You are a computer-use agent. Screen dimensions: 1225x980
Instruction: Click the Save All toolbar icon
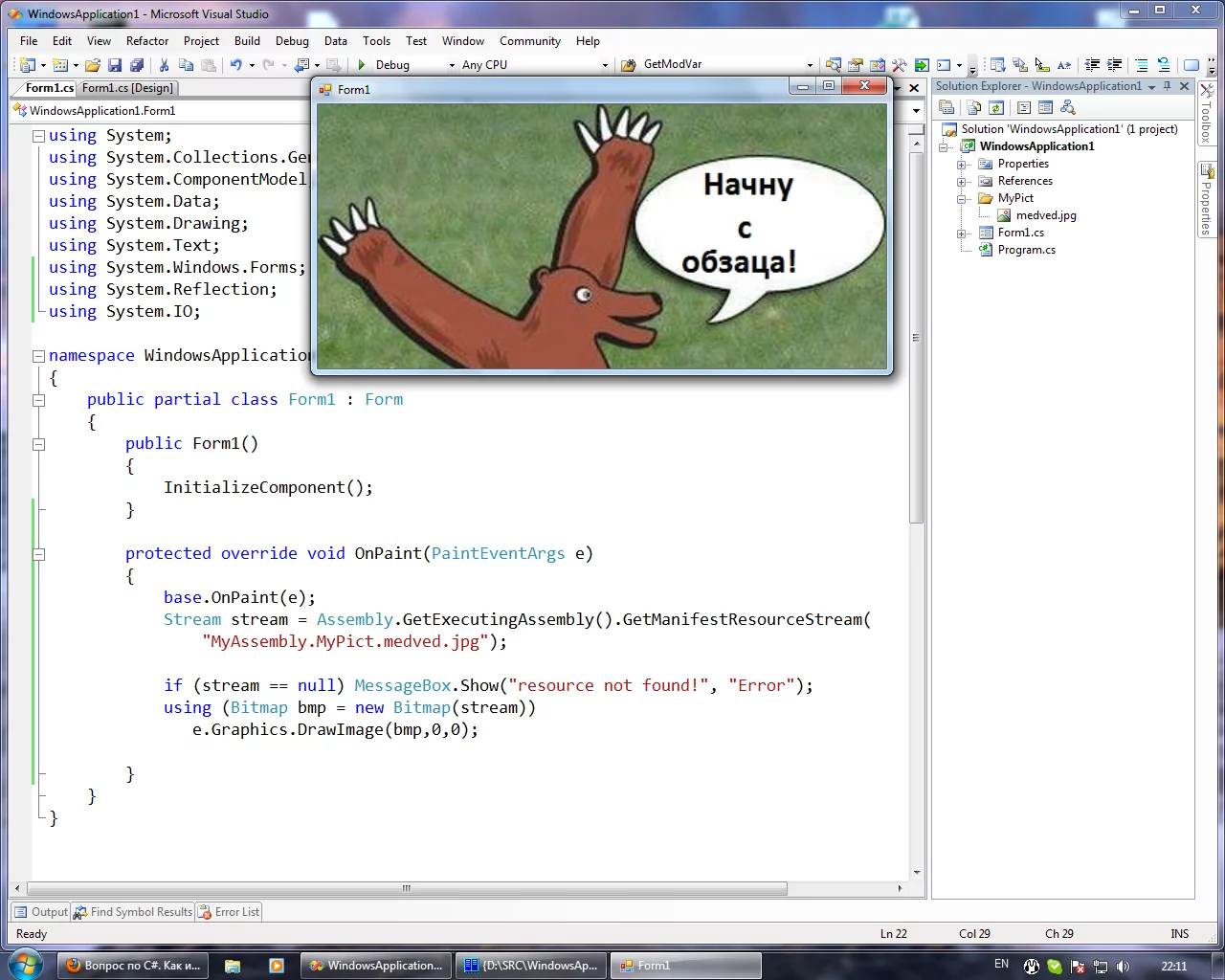(x=137, y=65)
